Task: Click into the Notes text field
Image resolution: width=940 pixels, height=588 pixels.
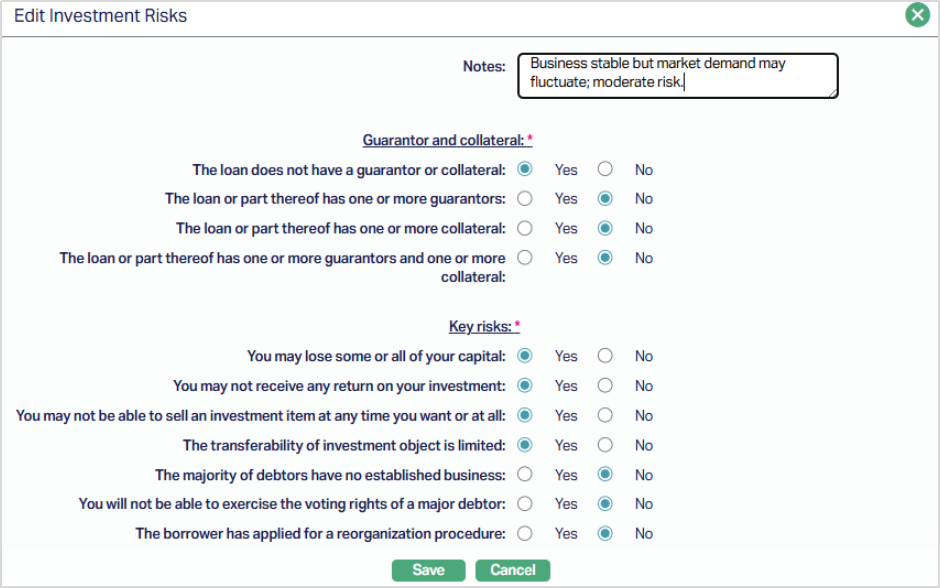Action: [x=677, y=76]
